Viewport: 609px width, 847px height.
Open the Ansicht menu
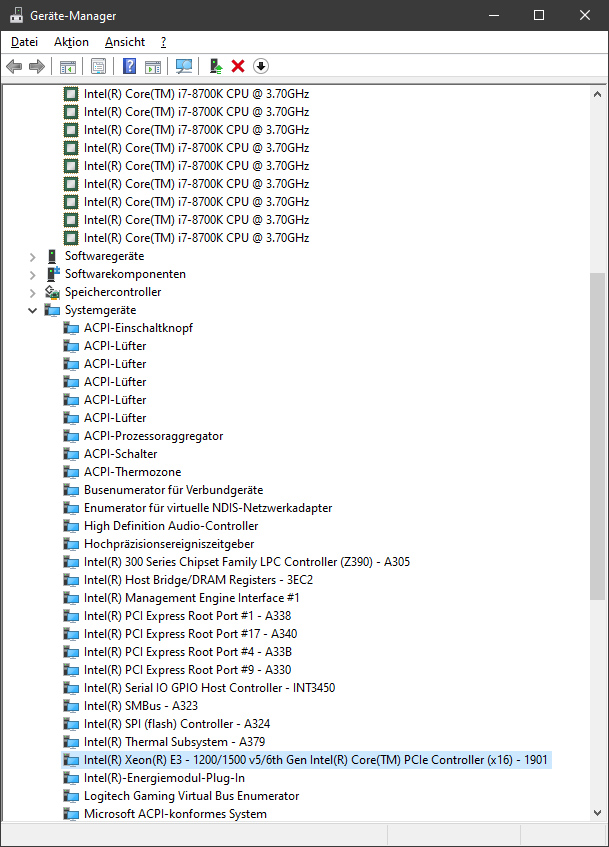(x=125, y=42)
